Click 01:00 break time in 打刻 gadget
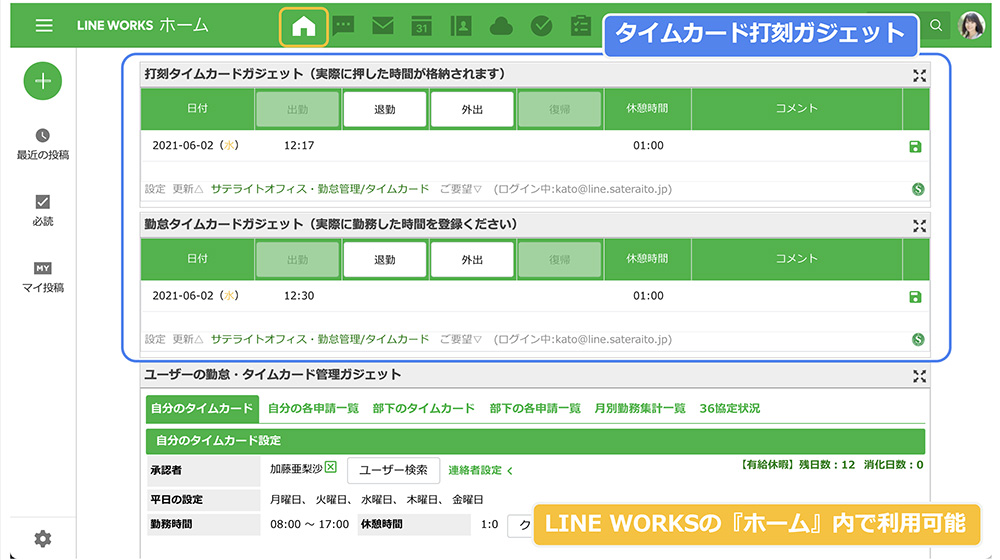The height and width of the screenshot is (560, 1000). 648,145
